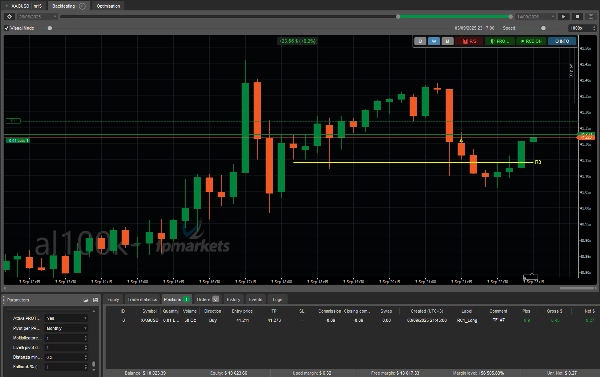Sort by the Label column header
This screenshot has height=377, width=600.
467,311
